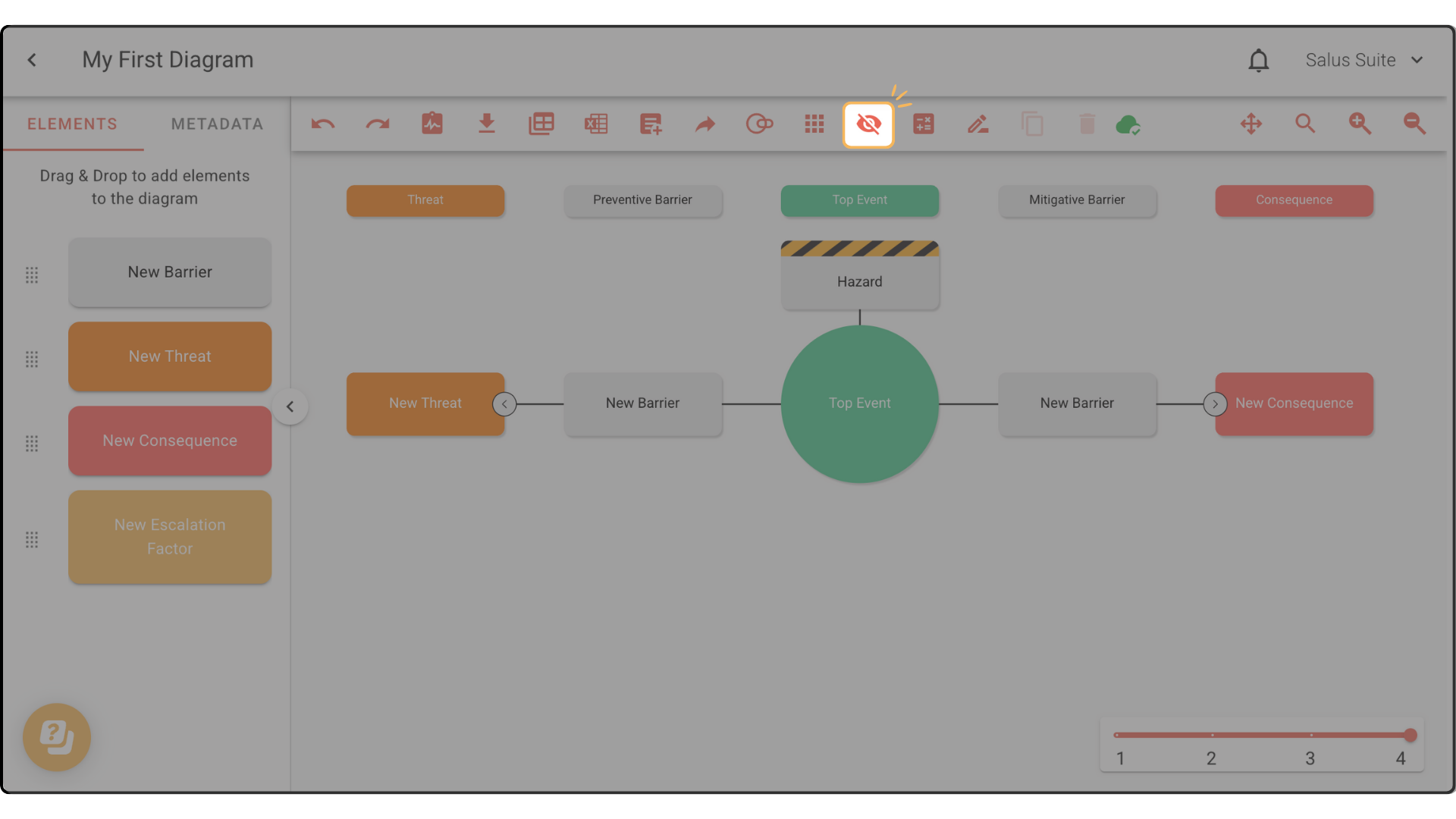Image resolution: width=1456 pixels, height=819 pixels.
Task: Open the Salus Suite dropdown
Action: [x=1363, y=60]
